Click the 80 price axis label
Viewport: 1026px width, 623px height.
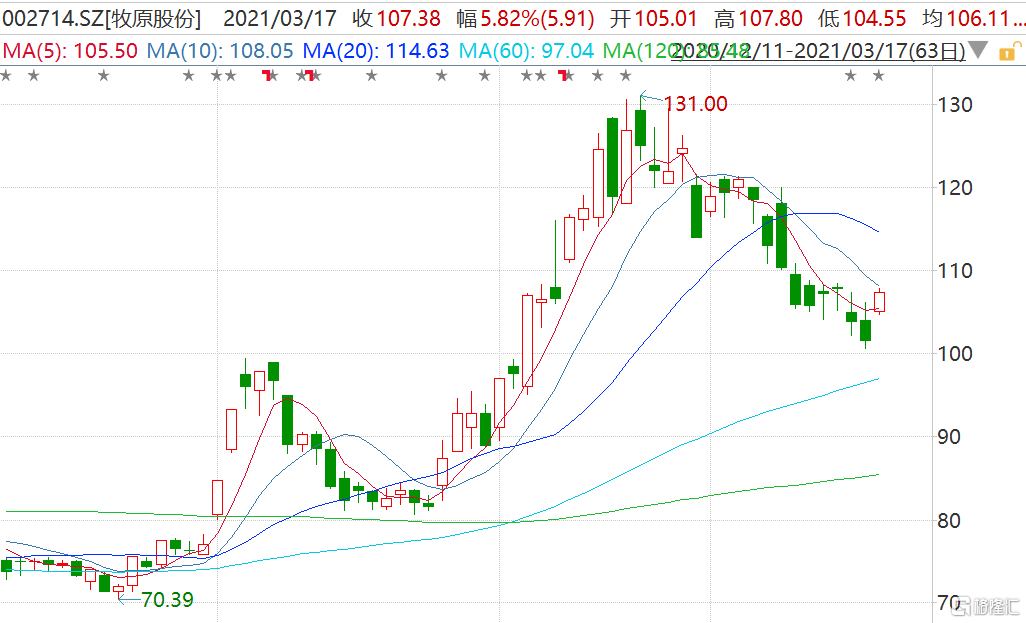point(949,521)
